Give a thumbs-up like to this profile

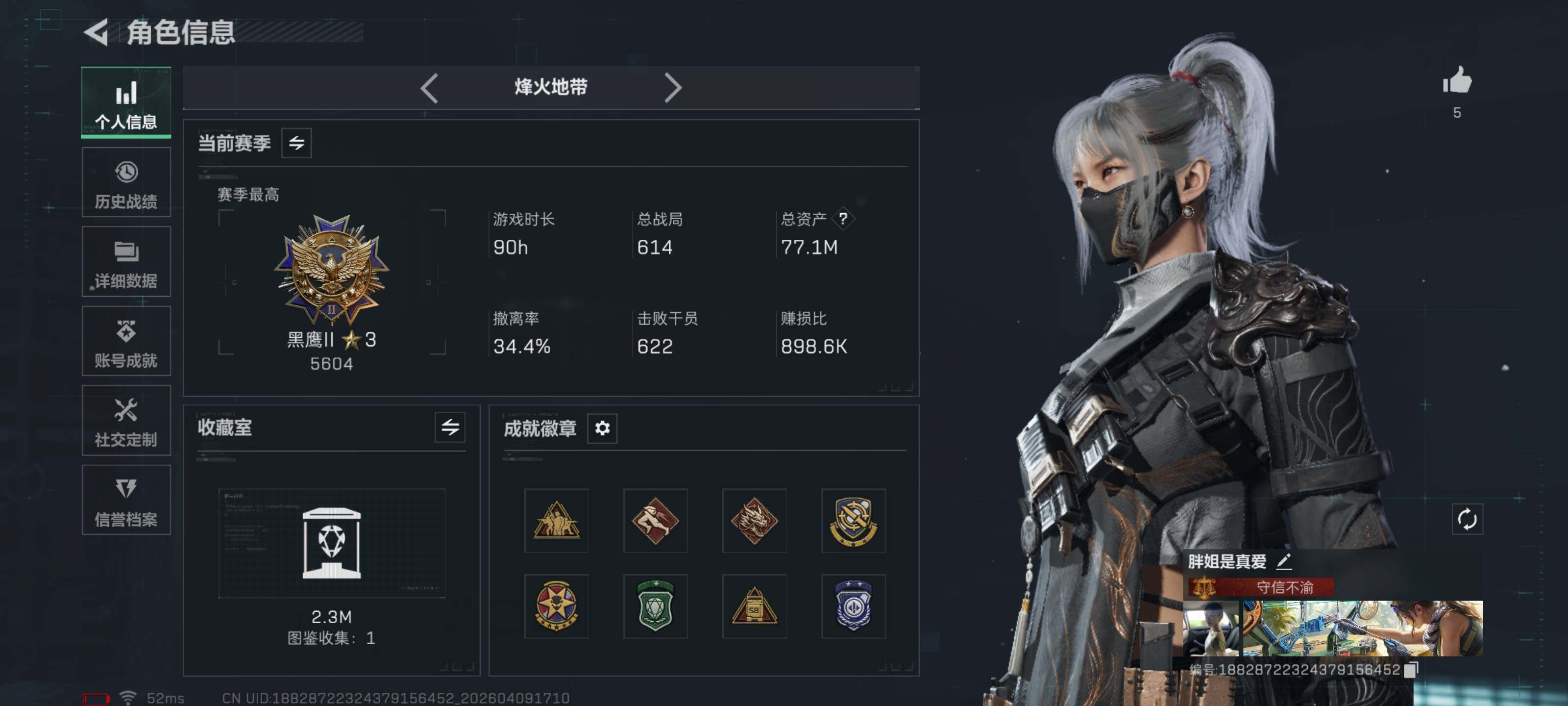pyautogui.click(x=1457, y=81)
